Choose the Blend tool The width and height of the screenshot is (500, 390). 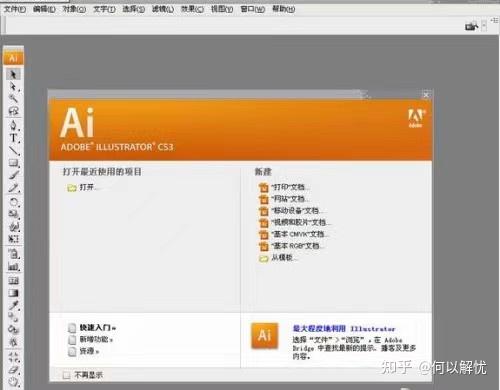(x=13, y=317)
